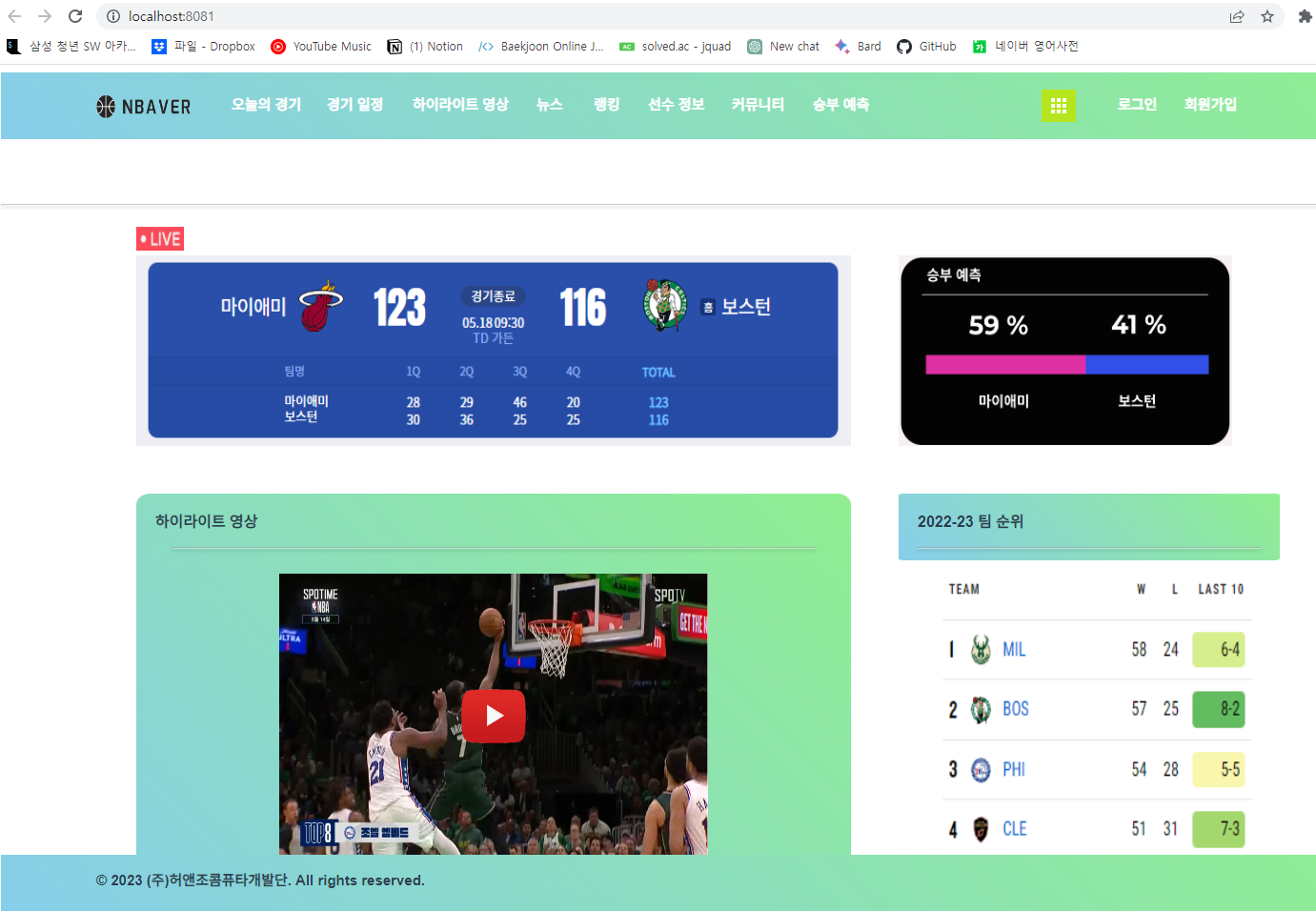The width and height of the screenshot is (1316, 911).
Task: Click the Cavaliers logo beside CLE
Action: click(982, 829)
